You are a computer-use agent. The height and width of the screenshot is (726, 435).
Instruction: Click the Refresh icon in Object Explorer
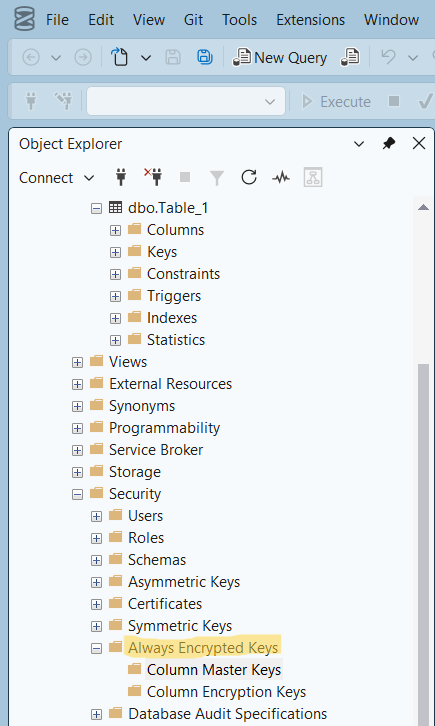[249, 177]
